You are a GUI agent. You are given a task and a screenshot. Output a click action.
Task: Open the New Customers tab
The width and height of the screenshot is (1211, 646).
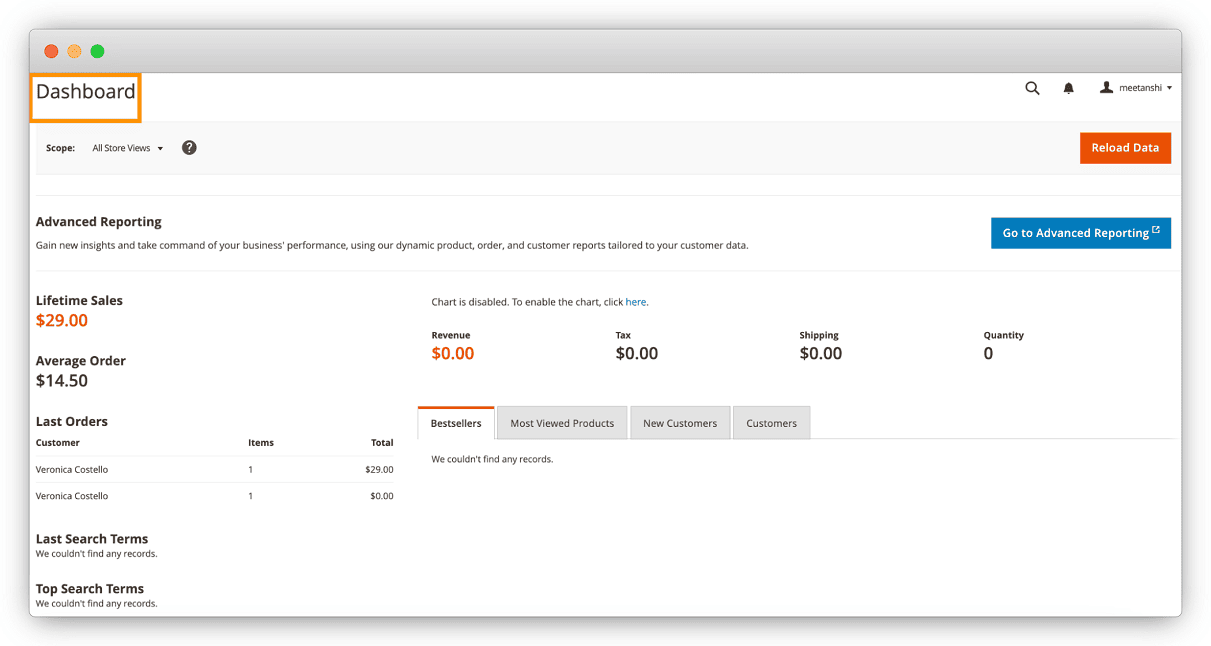tap(680, 423)
